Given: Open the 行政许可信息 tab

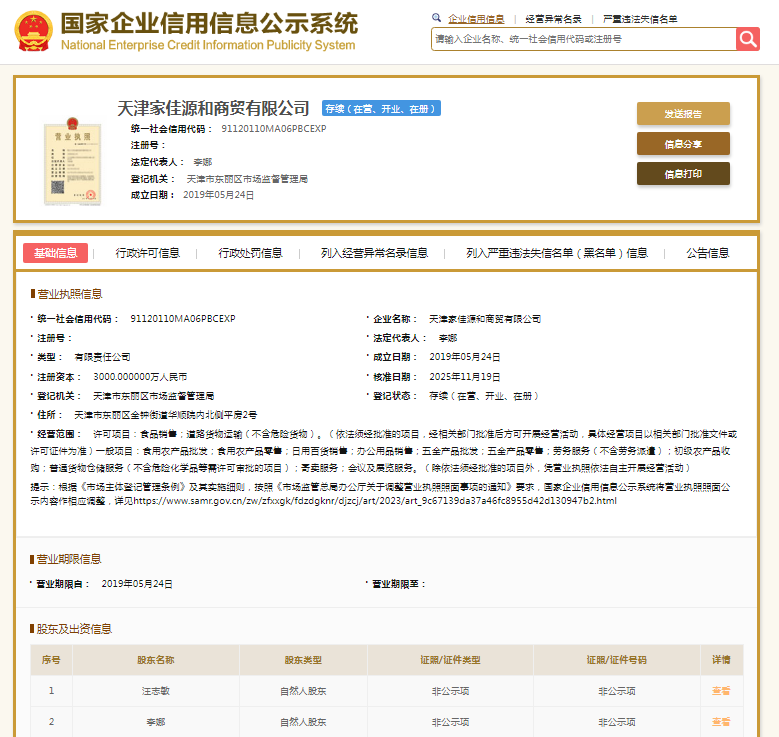Looking at the screenshot, I should tap(148, 253).
